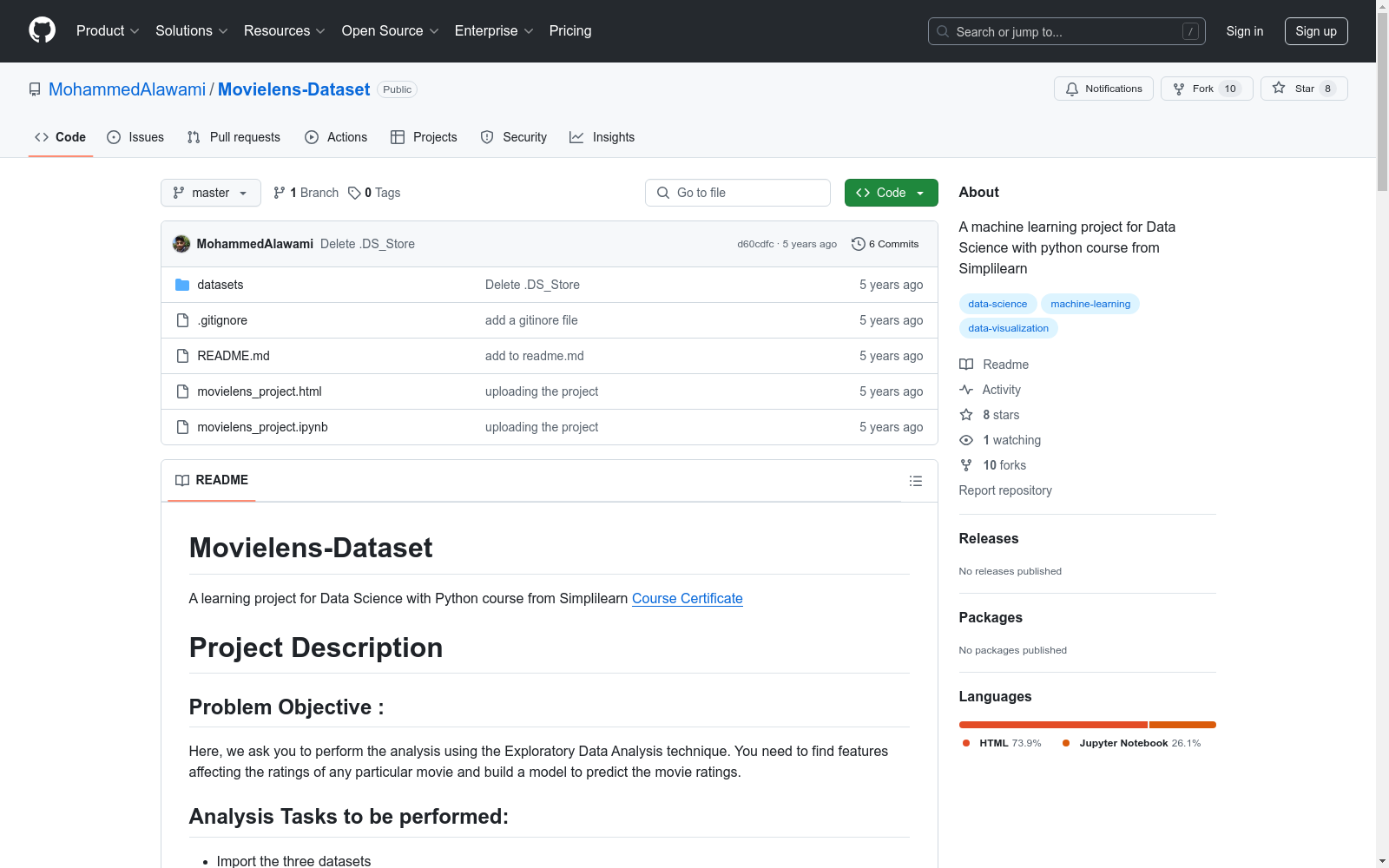Screen dimensions: 1389x868
Task: Click the fork count badge showing 10
Action: [1230, 89]
